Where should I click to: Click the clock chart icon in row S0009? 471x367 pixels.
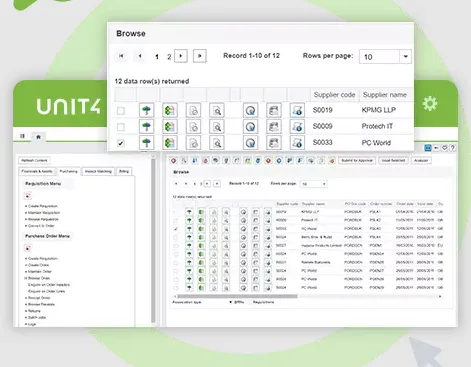250,127
